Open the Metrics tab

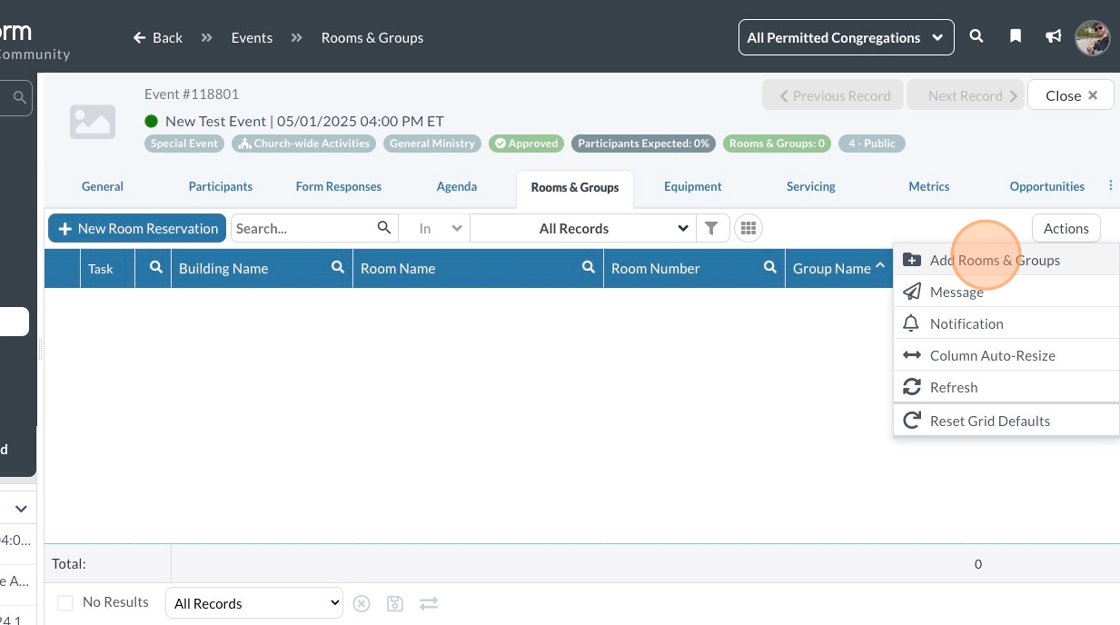(x=929, y=186)
